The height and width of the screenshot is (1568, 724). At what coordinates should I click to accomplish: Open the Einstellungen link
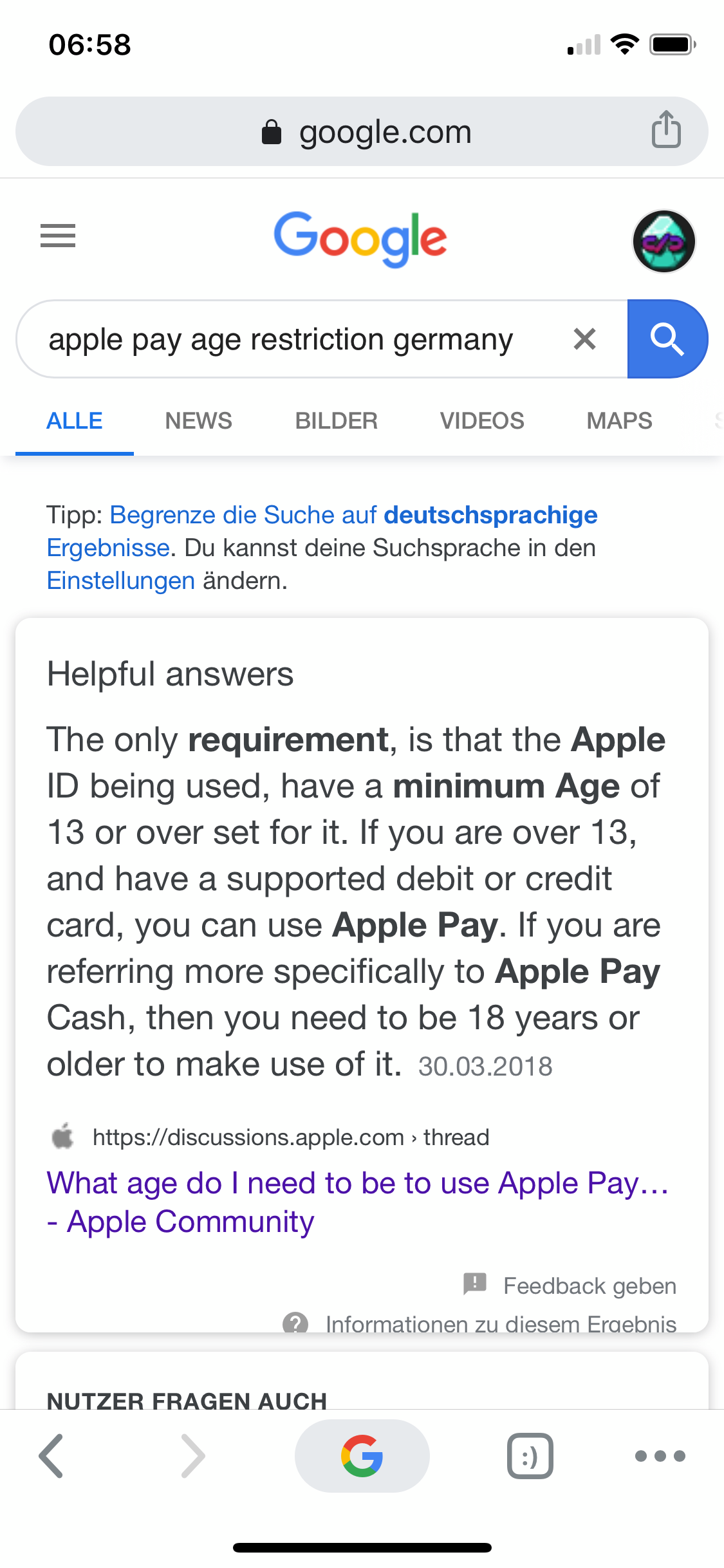coord(121,581)
